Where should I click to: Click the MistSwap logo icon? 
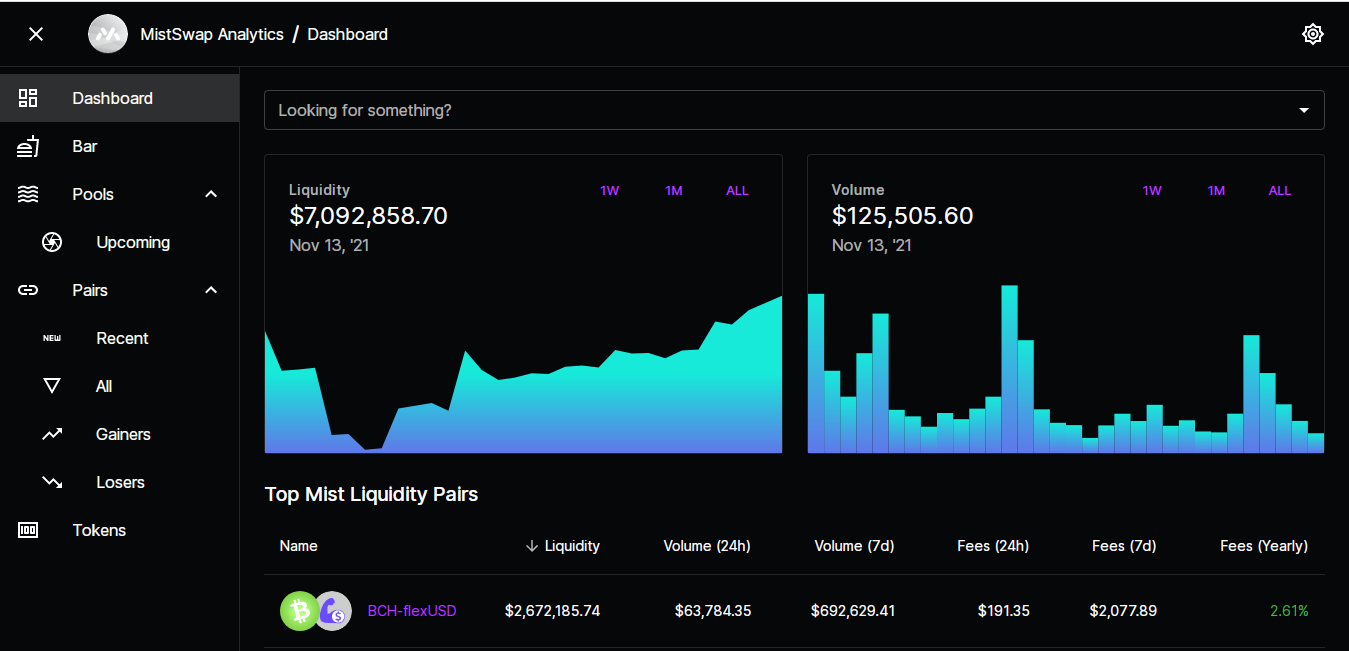point(107,34)
